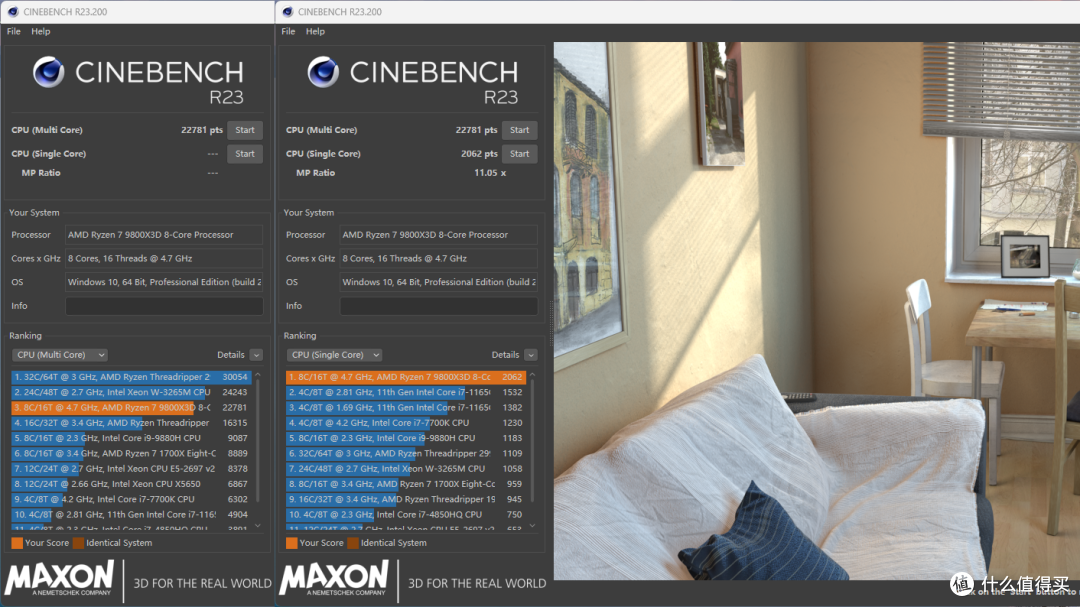Select 11th Gen i7 1532 single core row

(406, 392)
